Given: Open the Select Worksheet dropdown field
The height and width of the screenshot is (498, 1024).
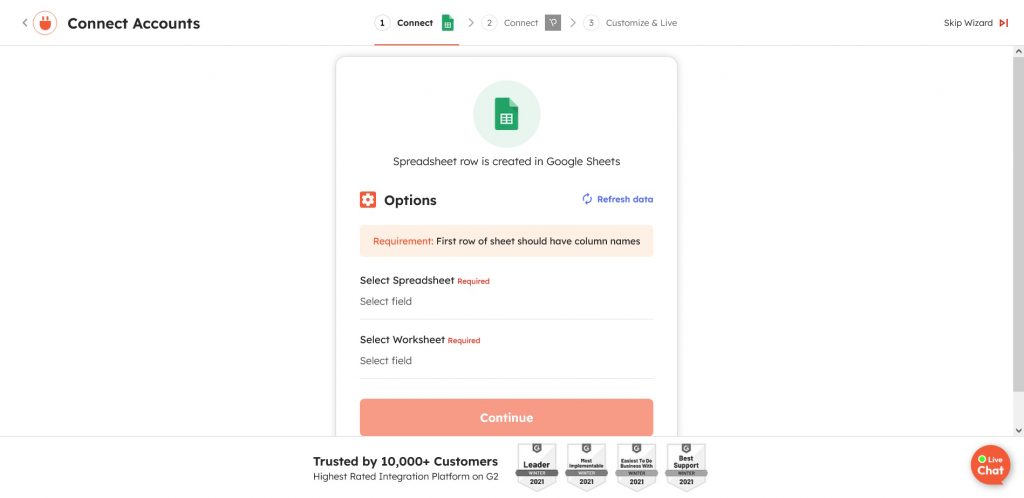Looking at the screenshot, I should click(506, 361).
